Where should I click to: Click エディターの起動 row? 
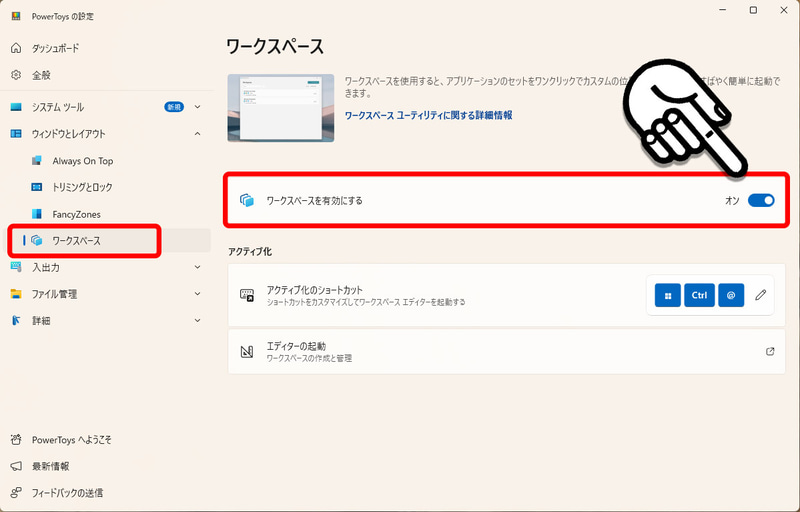506,352
